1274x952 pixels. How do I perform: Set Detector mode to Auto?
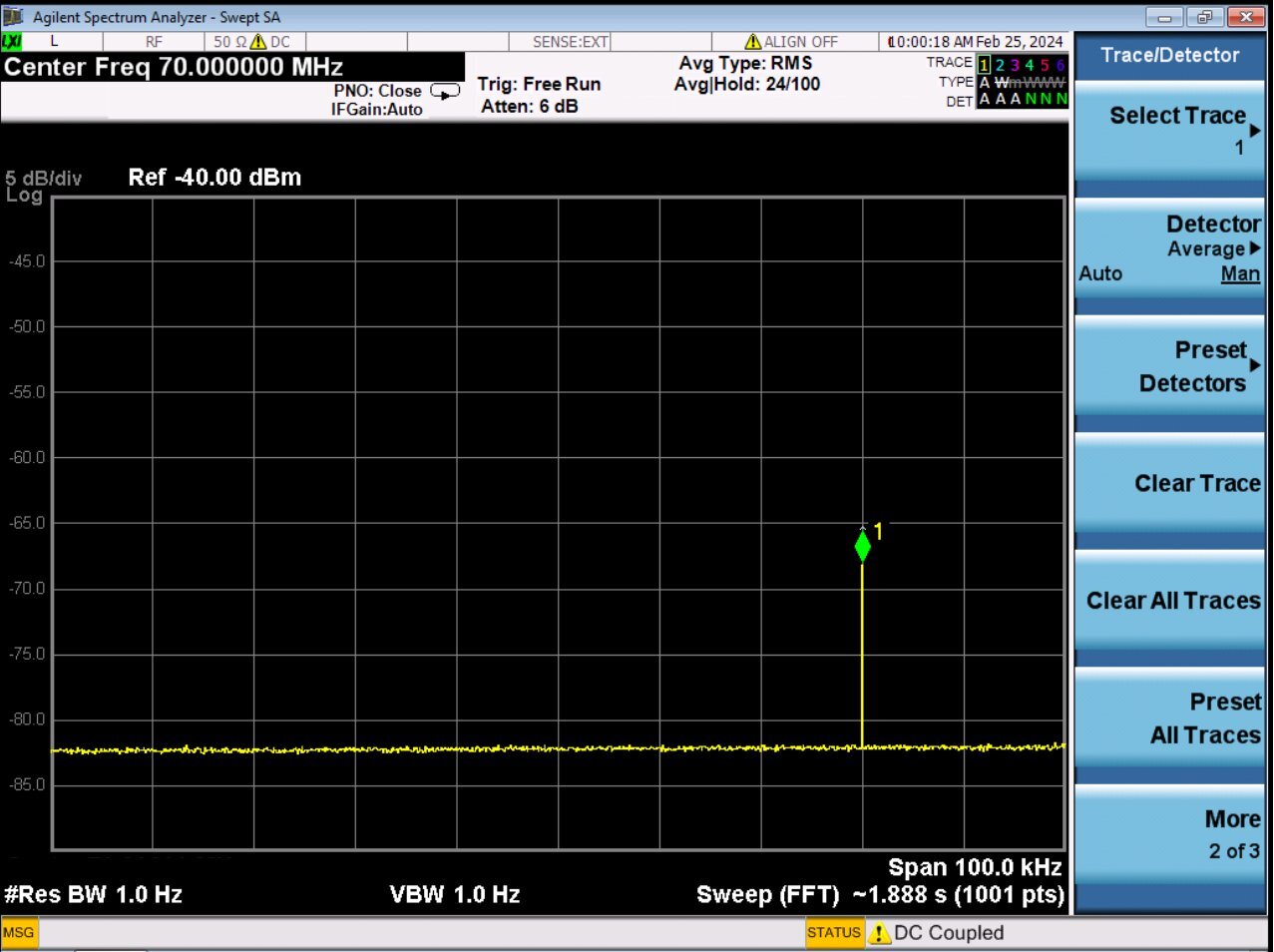[x=1100, y=274]
